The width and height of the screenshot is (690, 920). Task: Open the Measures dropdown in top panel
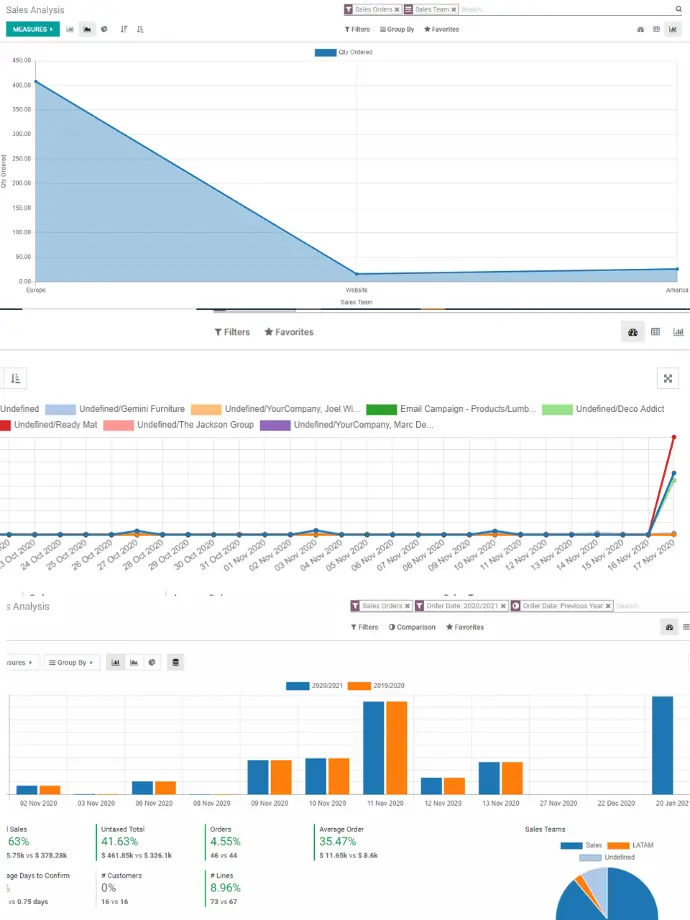pos(33,29)
